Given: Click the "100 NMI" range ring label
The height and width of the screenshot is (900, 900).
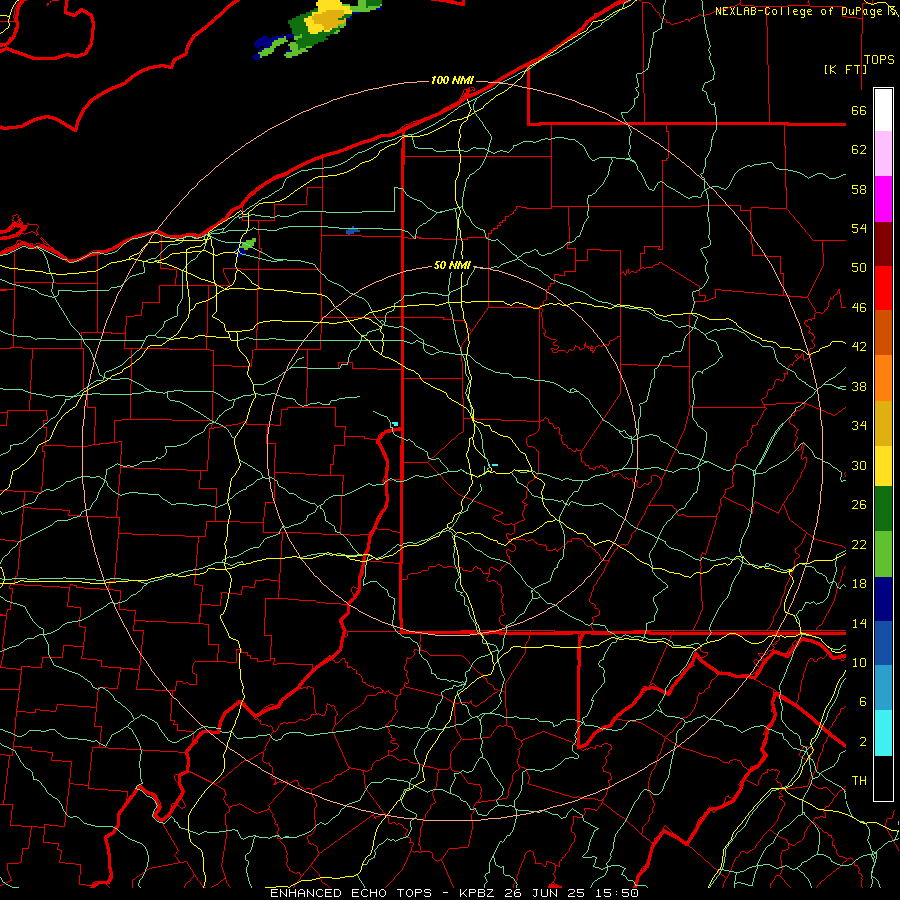Looking at the screenshot, I should pos(452,80).
